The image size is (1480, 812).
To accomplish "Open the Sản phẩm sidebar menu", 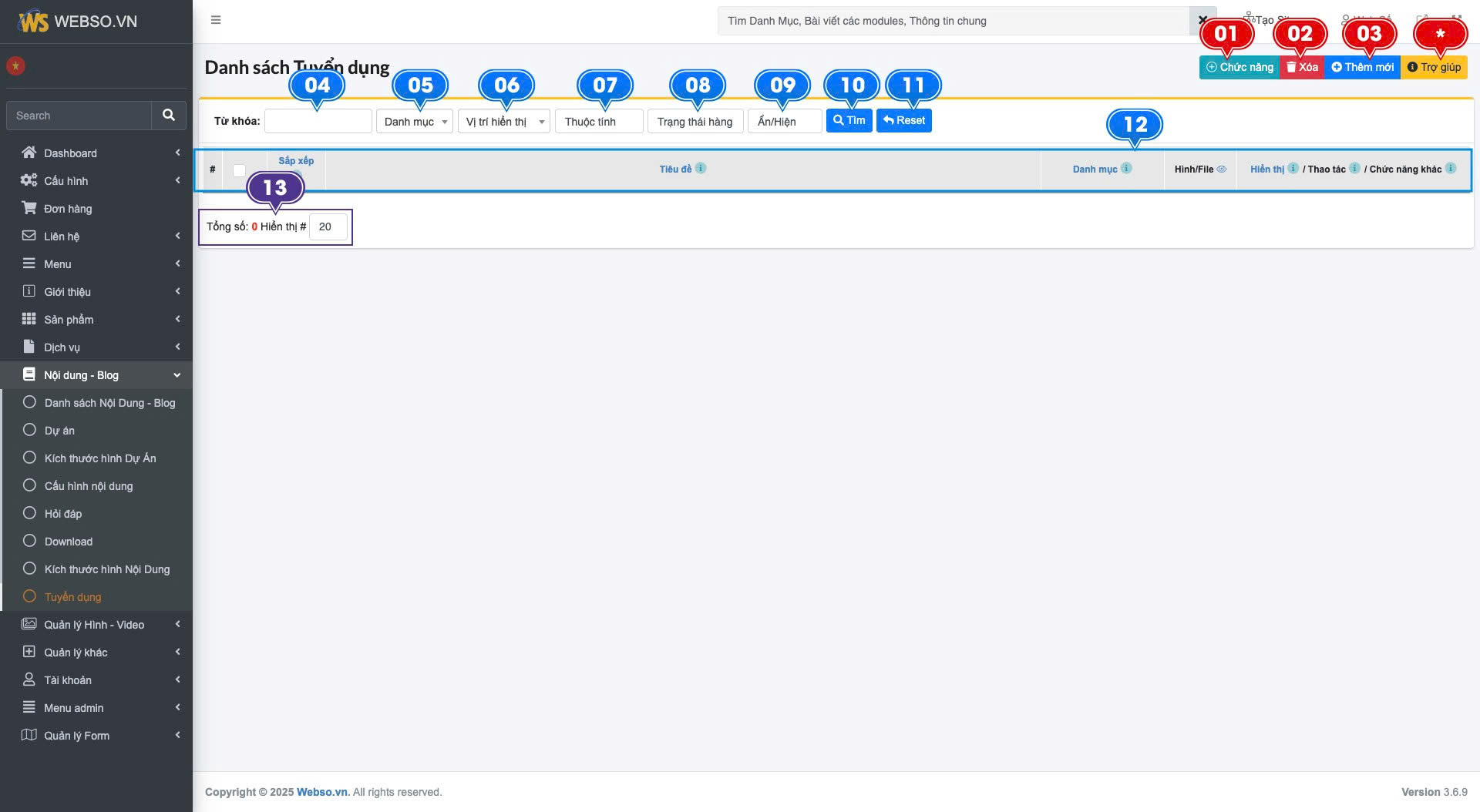I will tap(69, 320).
